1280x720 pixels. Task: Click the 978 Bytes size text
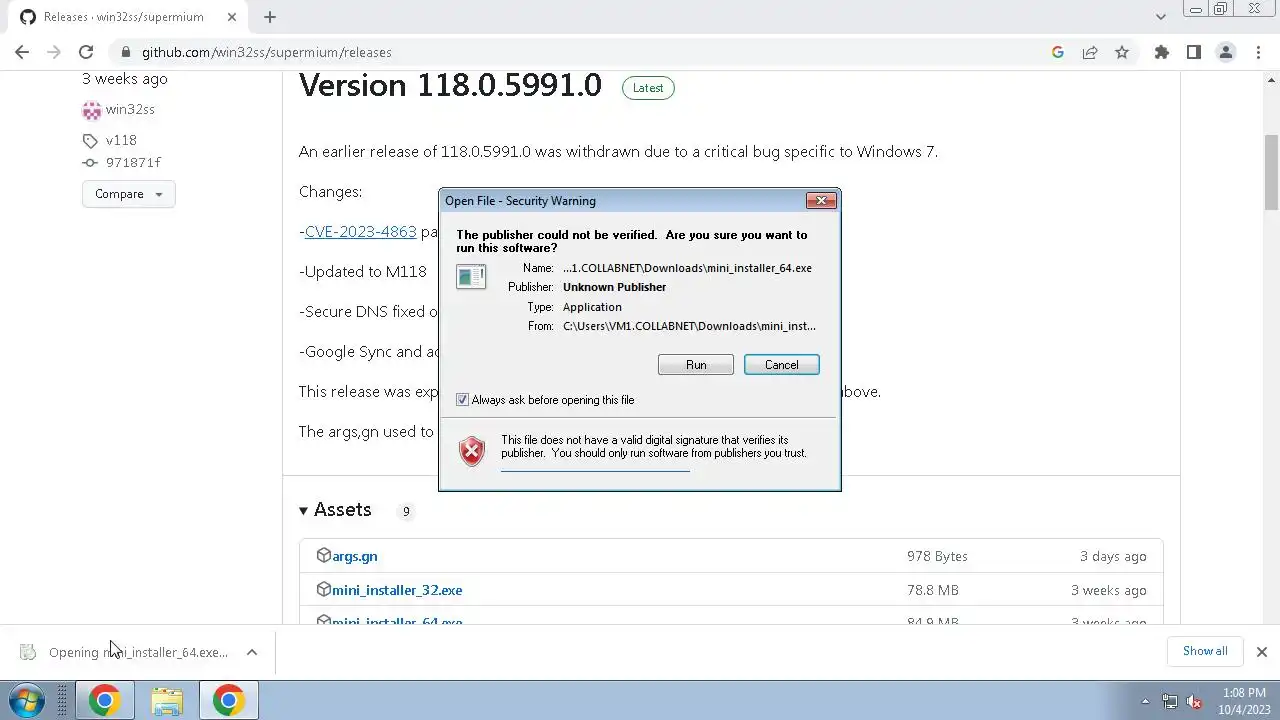937,556
